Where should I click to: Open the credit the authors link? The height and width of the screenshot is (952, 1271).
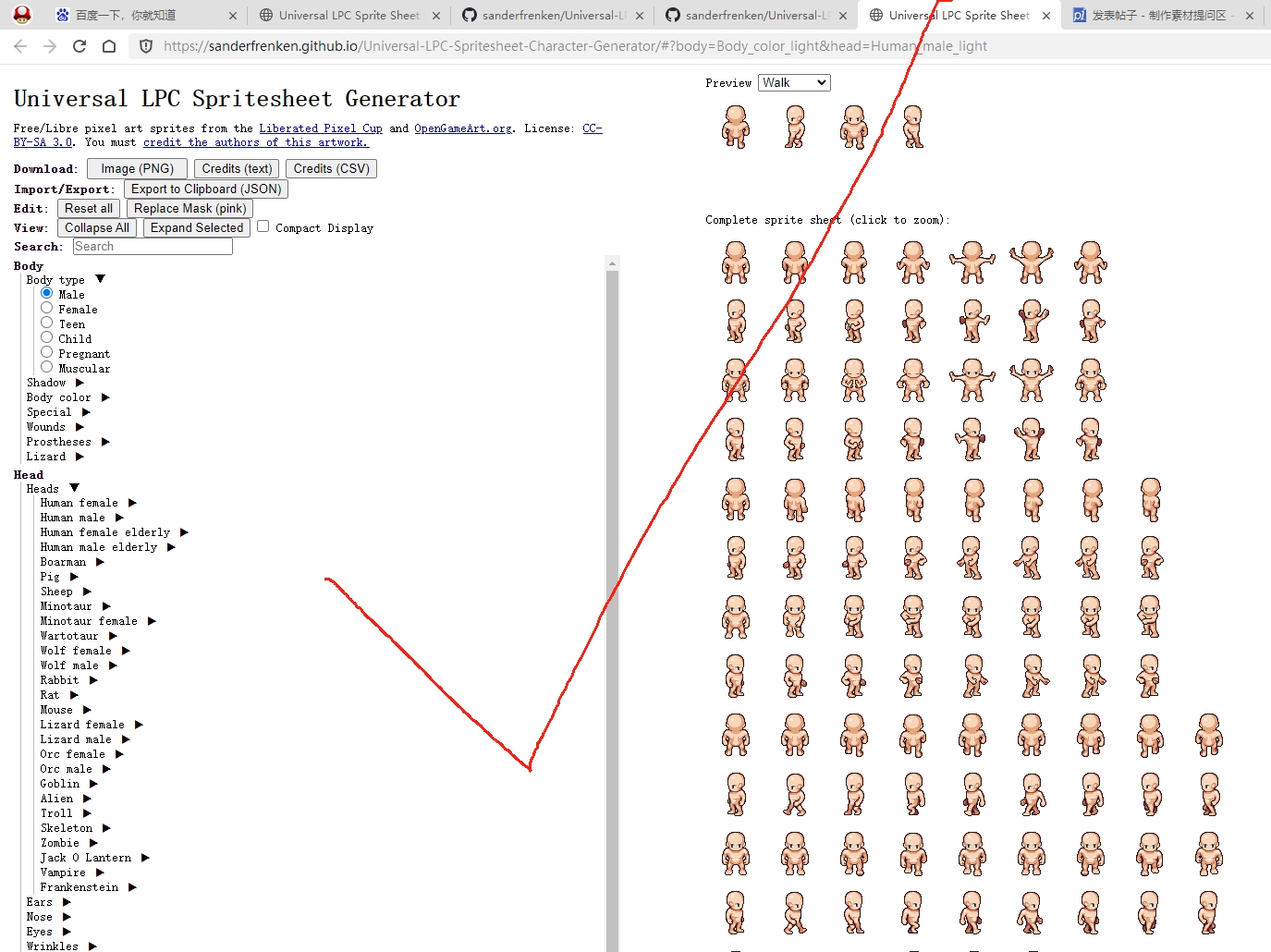coord(256,142)
